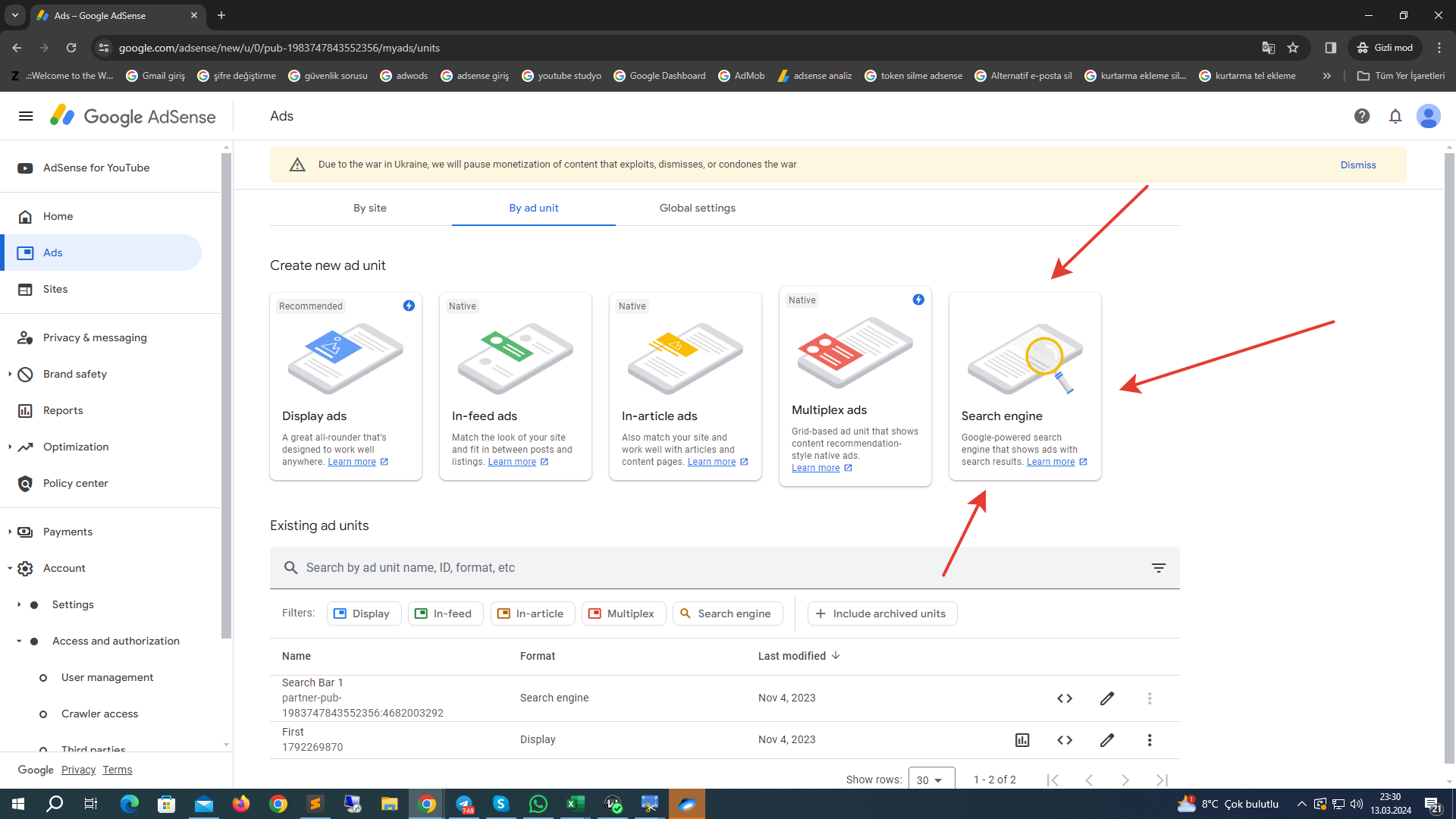The height and width of the screenshot is (819, 1456).
Task: Show more bookmarks with the chevron
Action: click(1327, 76)
